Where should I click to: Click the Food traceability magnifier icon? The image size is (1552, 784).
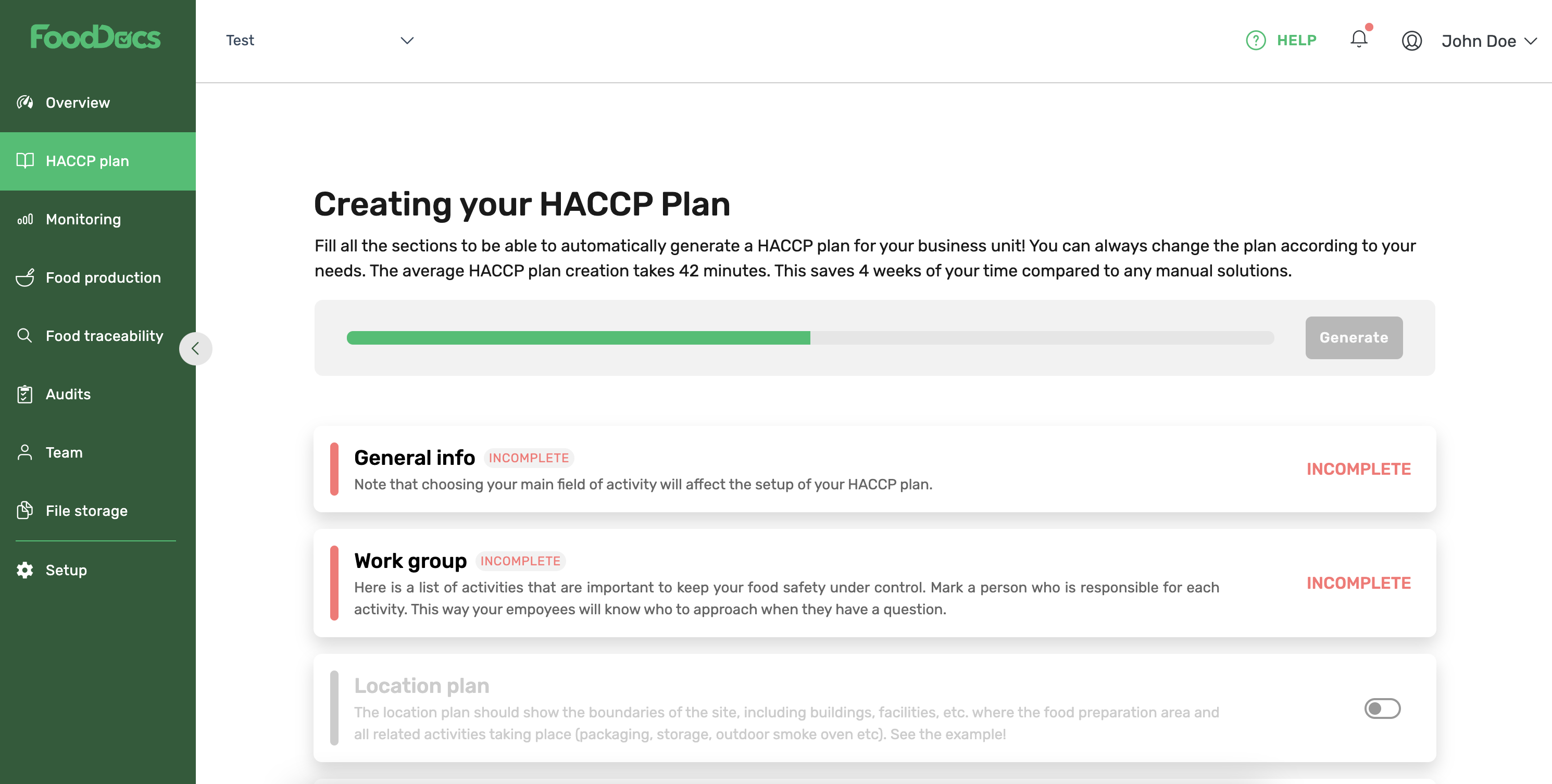pyautogui.click(x=24, y=335)
